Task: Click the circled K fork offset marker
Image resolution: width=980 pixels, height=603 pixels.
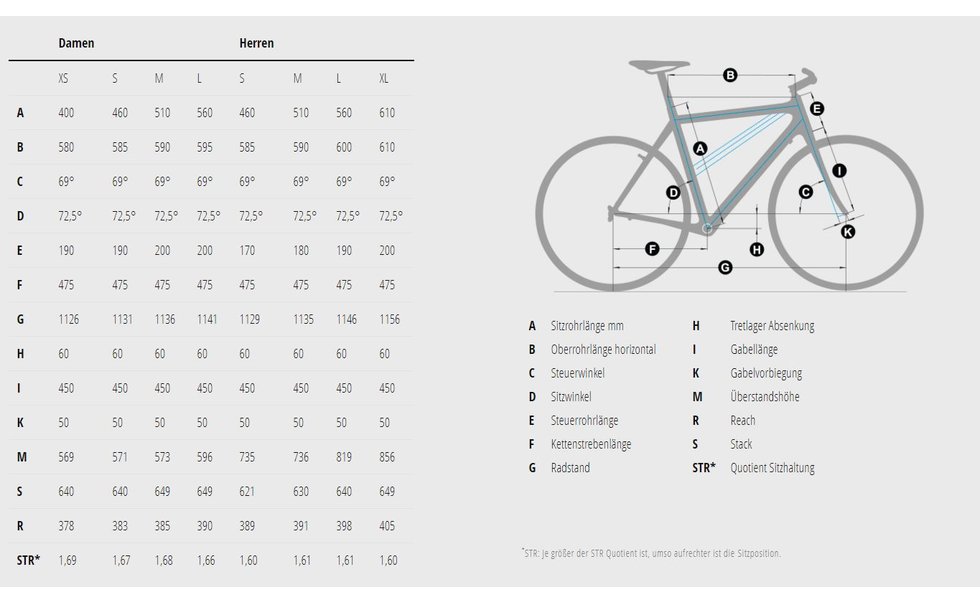Action: coord(848,232)
